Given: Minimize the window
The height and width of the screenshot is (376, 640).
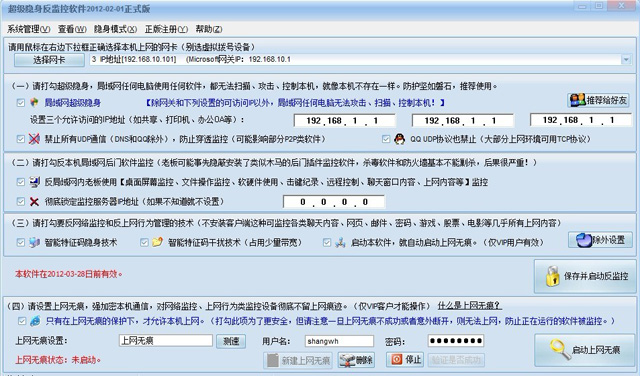Looking at the screenshot, I should [582, 6].
